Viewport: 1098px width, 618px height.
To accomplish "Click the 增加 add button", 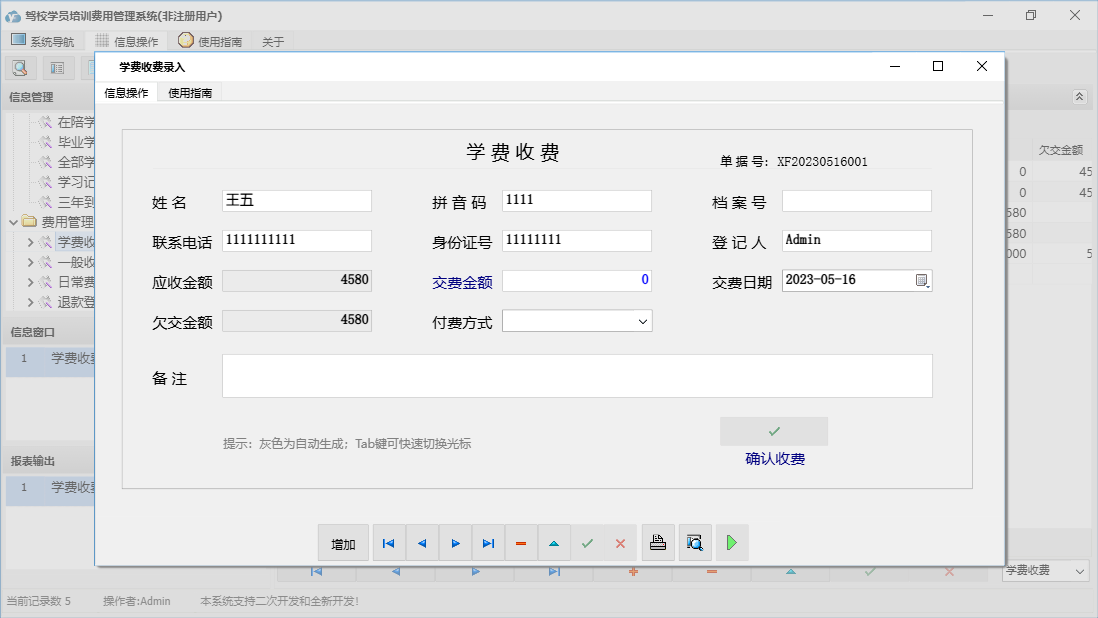I will tap(343, 543).
